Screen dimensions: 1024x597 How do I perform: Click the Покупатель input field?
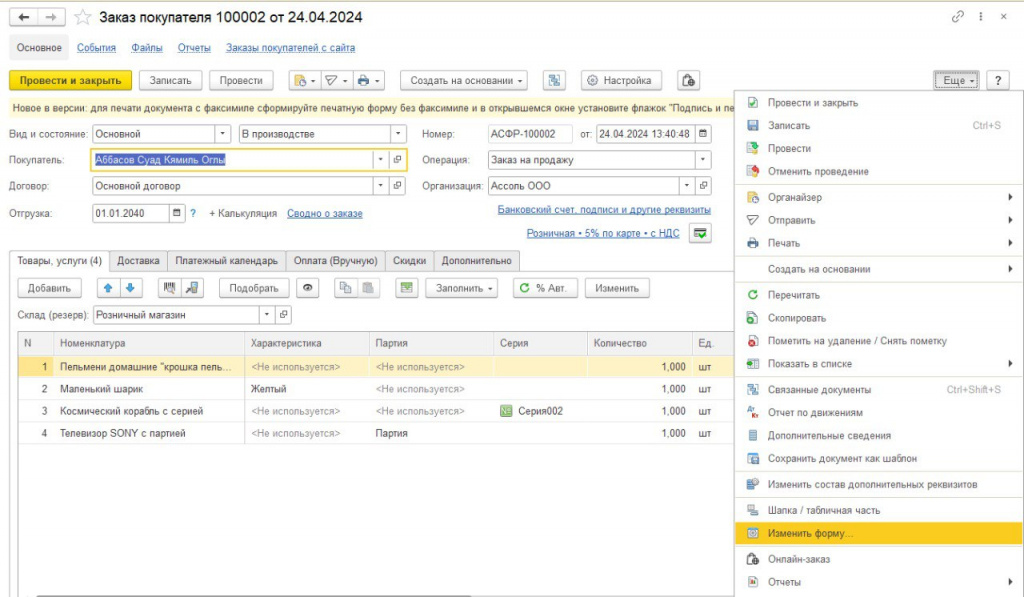(x=232, y=160)
